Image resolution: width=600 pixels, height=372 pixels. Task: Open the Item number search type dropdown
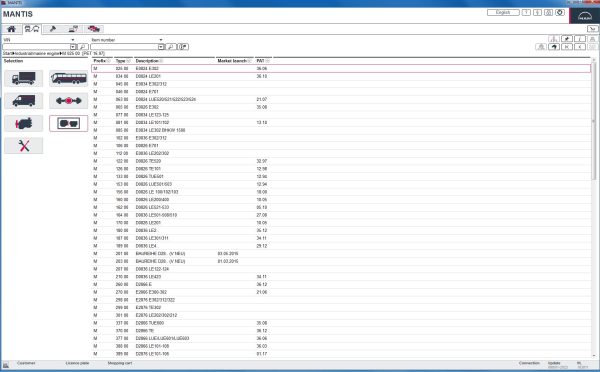(x=161, y=40)
